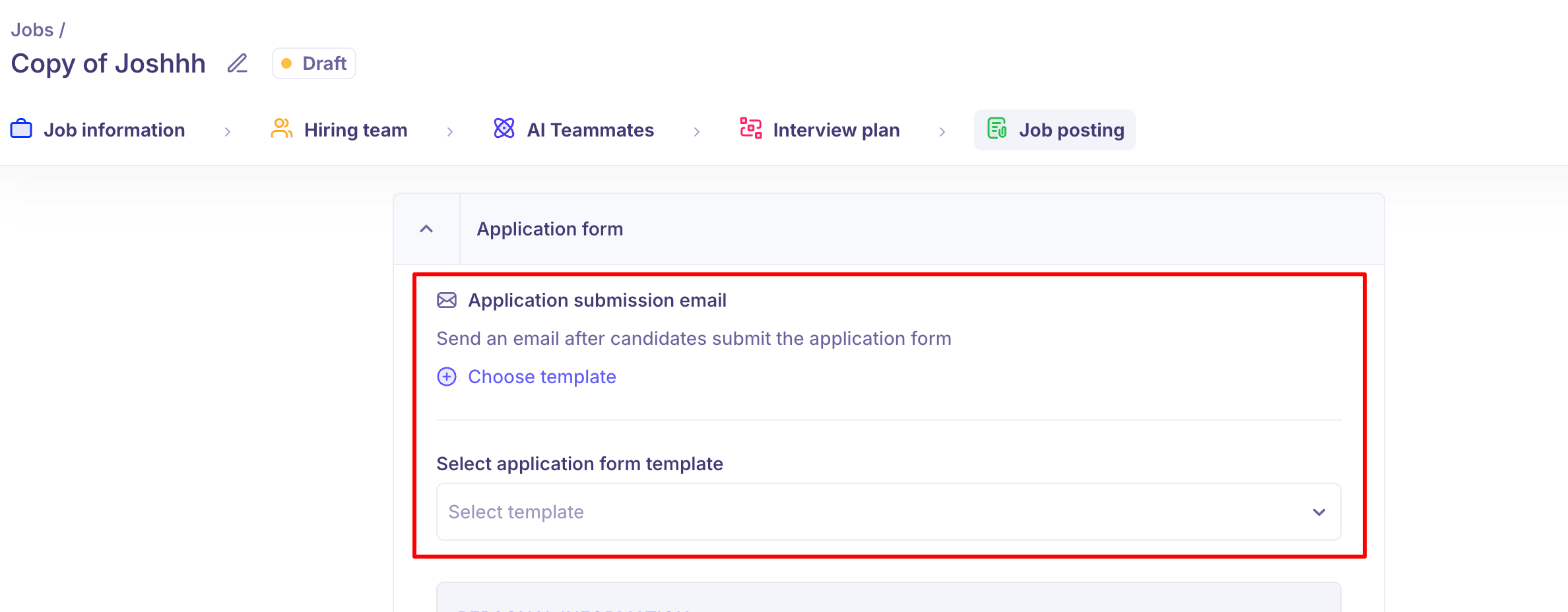Click the pencil edit icon beside job title

pyautogui.click(x=238, y=63)
